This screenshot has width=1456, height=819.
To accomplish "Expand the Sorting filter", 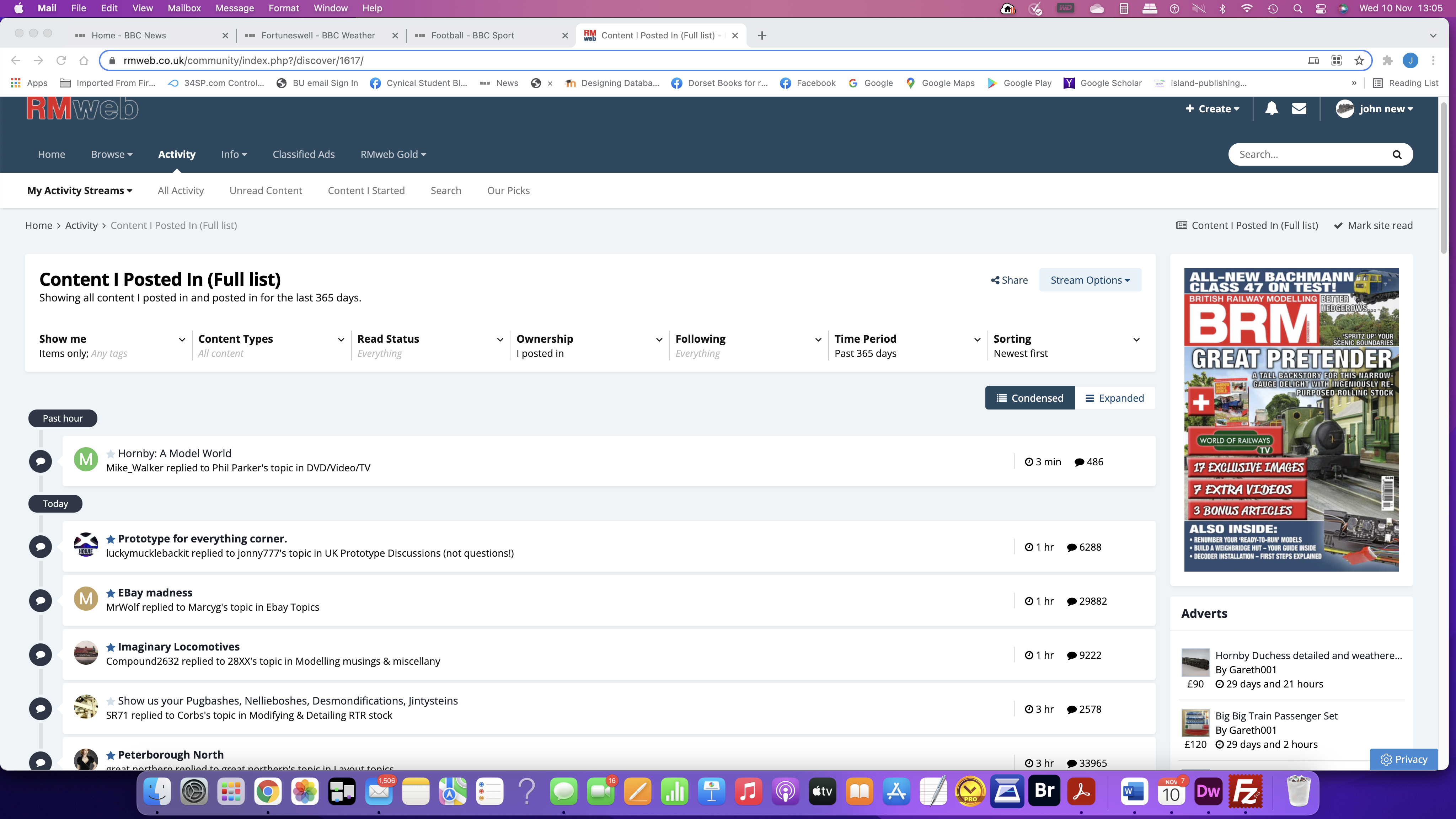I will (x=1066, y=346).
